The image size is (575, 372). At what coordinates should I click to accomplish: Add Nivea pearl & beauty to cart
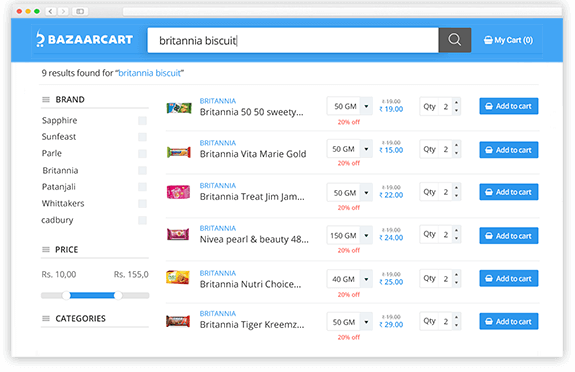[509, 236]
